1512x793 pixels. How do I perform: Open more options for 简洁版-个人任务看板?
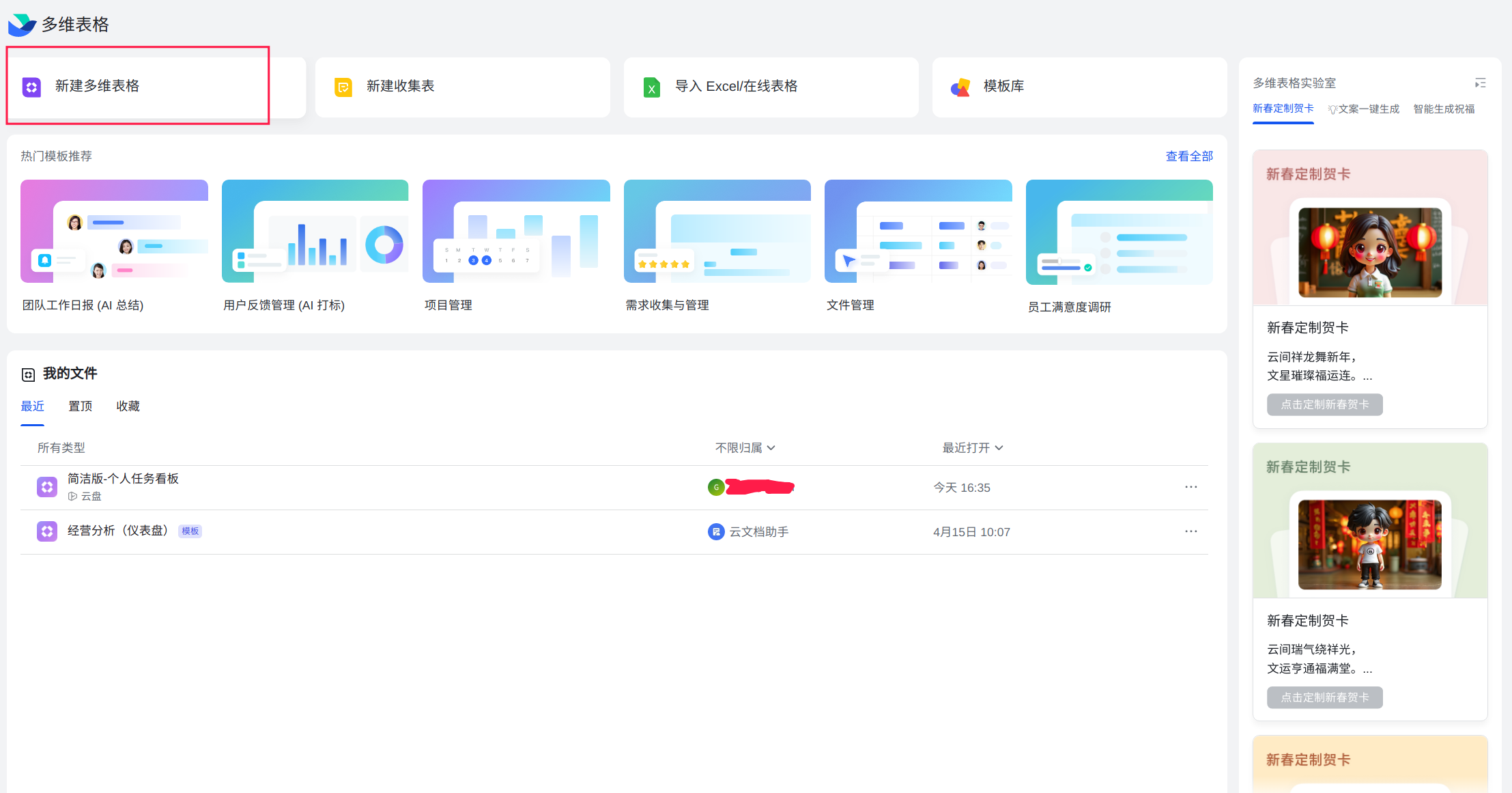[x=1190, y=487]
